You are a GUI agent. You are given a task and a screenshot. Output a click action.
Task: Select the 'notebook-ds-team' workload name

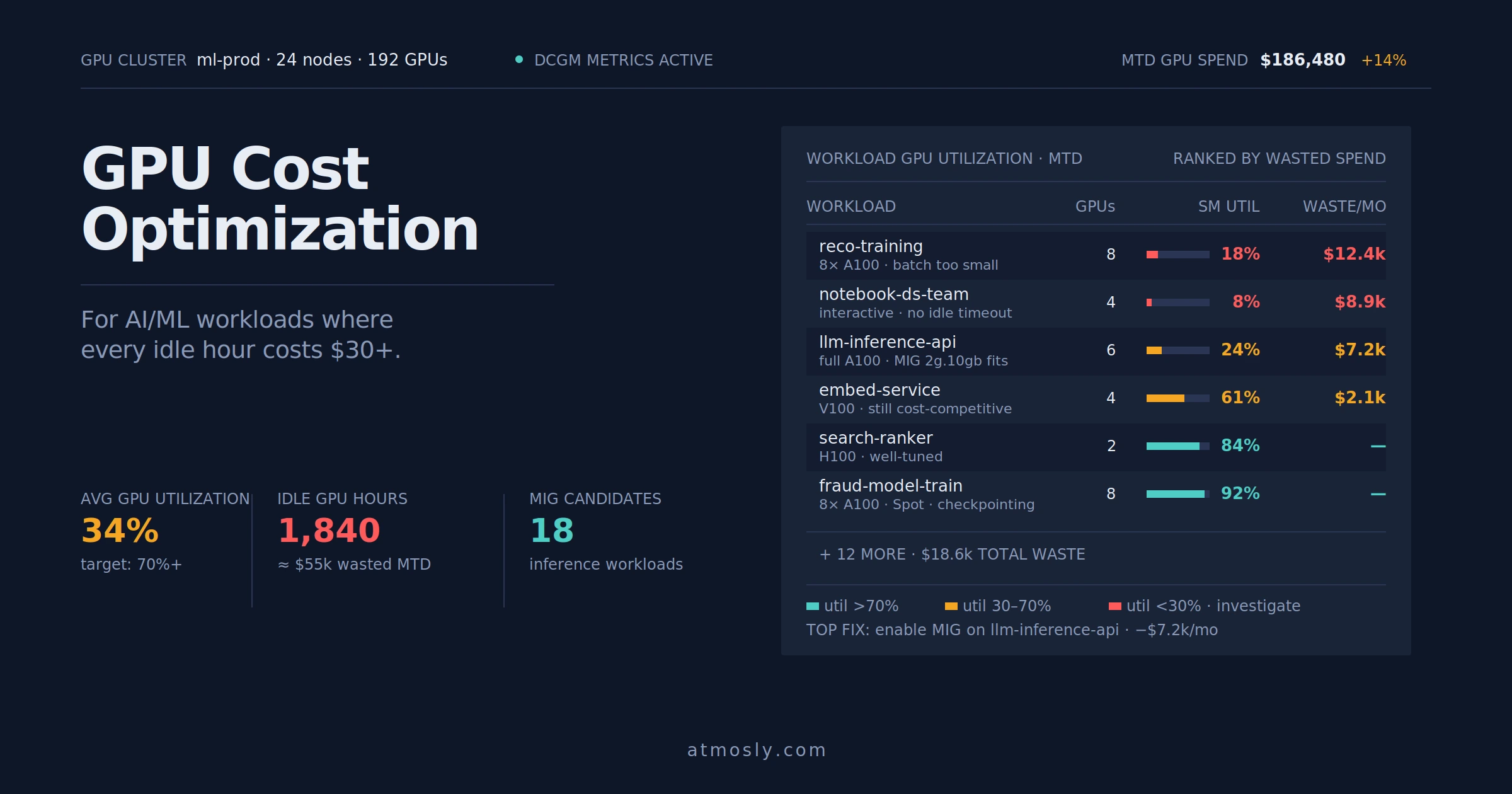894,294
